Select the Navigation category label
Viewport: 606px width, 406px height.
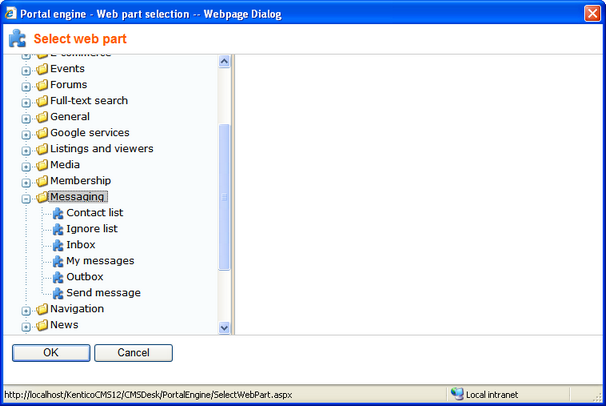pos(77,309)
